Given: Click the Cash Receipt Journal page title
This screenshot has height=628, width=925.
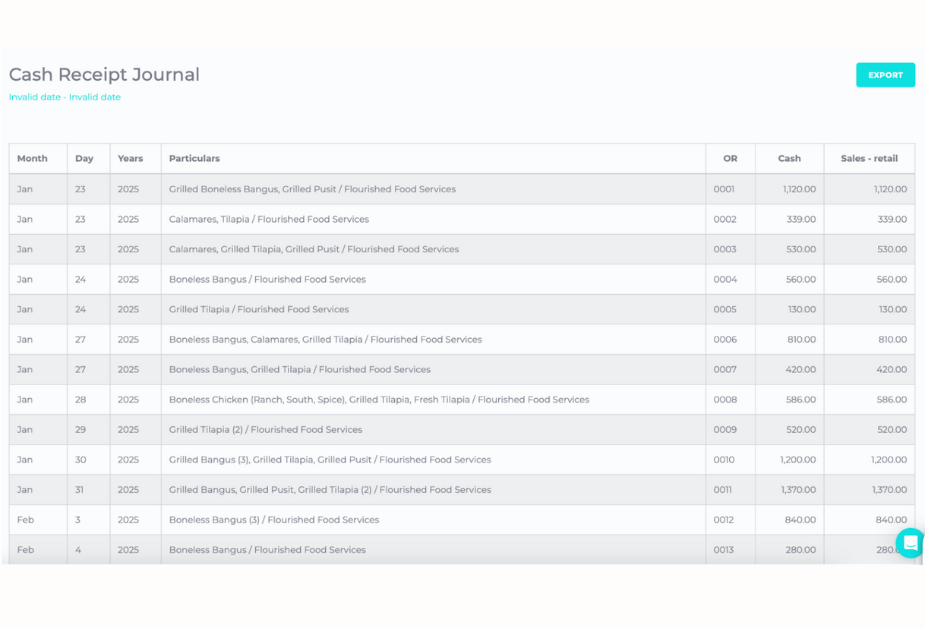Looking at the screenshot, I should click(x=104, y=75).
